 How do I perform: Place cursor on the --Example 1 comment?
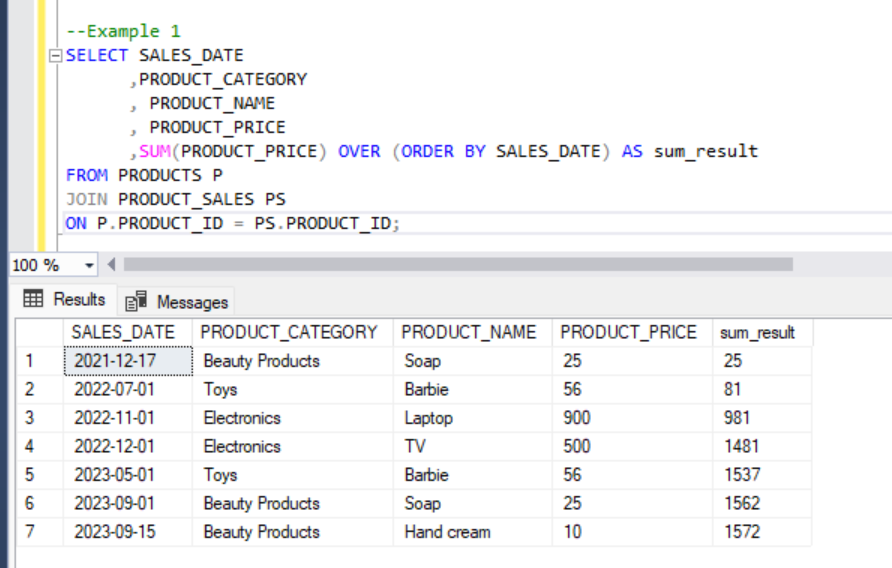coord(123,31)
